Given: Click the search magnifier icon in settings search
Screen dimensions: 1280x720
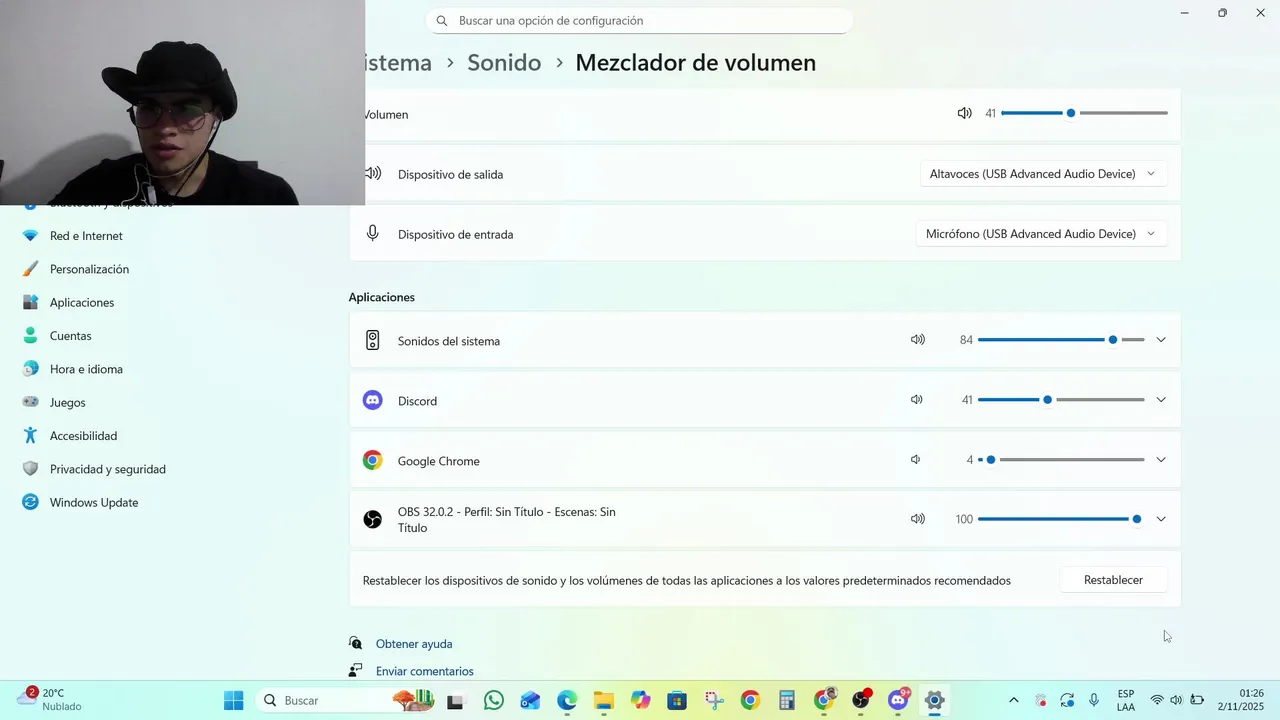Looking at the screenshot, I should (442, 20).
